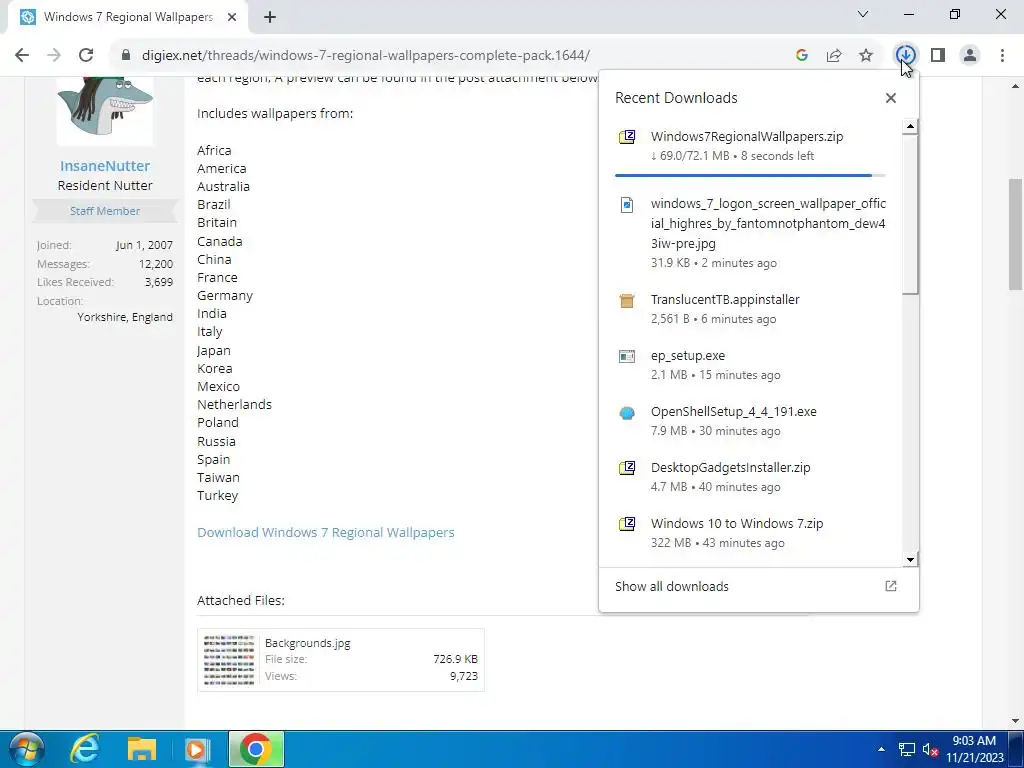Click the downloads list scrollbar thumb
This screenshot has width=1024, height=768.
[910, 214]
